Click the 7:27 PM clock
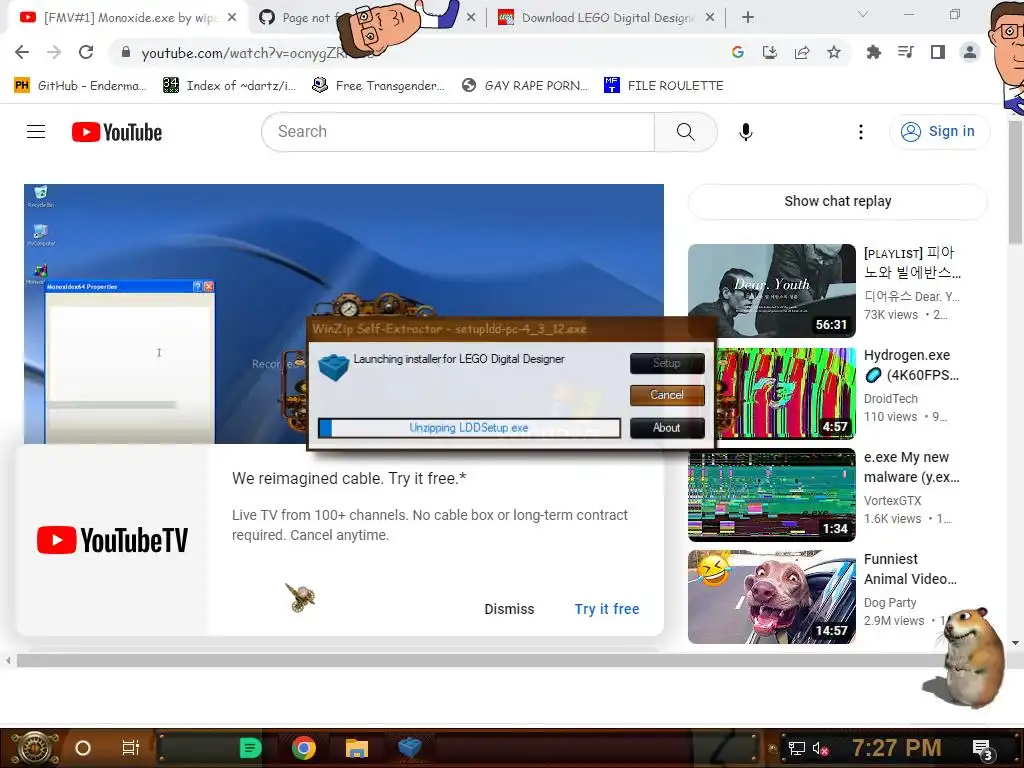1024x768 pixels. (896, 747)
